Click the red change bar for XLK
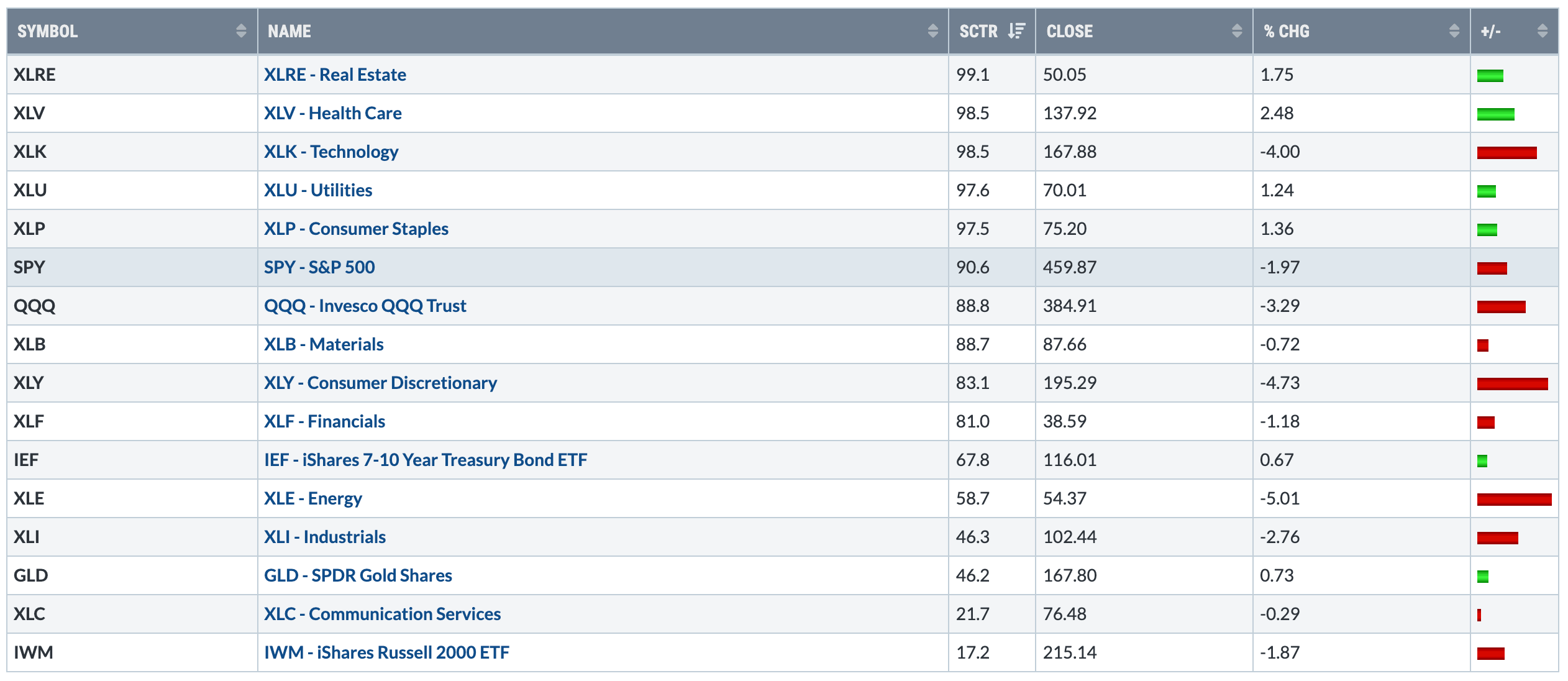This screenshot has height=681, width=1568. tap(1506, 153)
